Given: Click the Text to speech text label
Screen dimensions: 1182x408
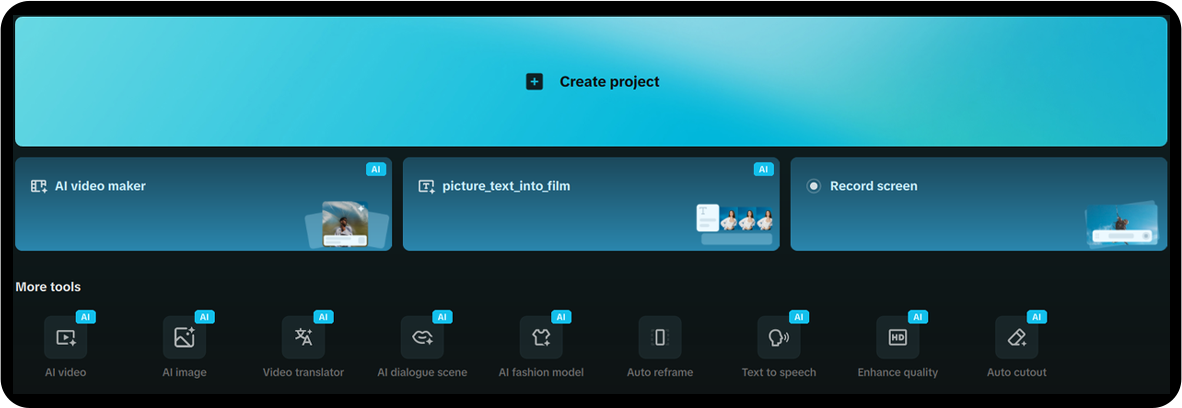Looking at the screenshot, I should coord(779,372).
